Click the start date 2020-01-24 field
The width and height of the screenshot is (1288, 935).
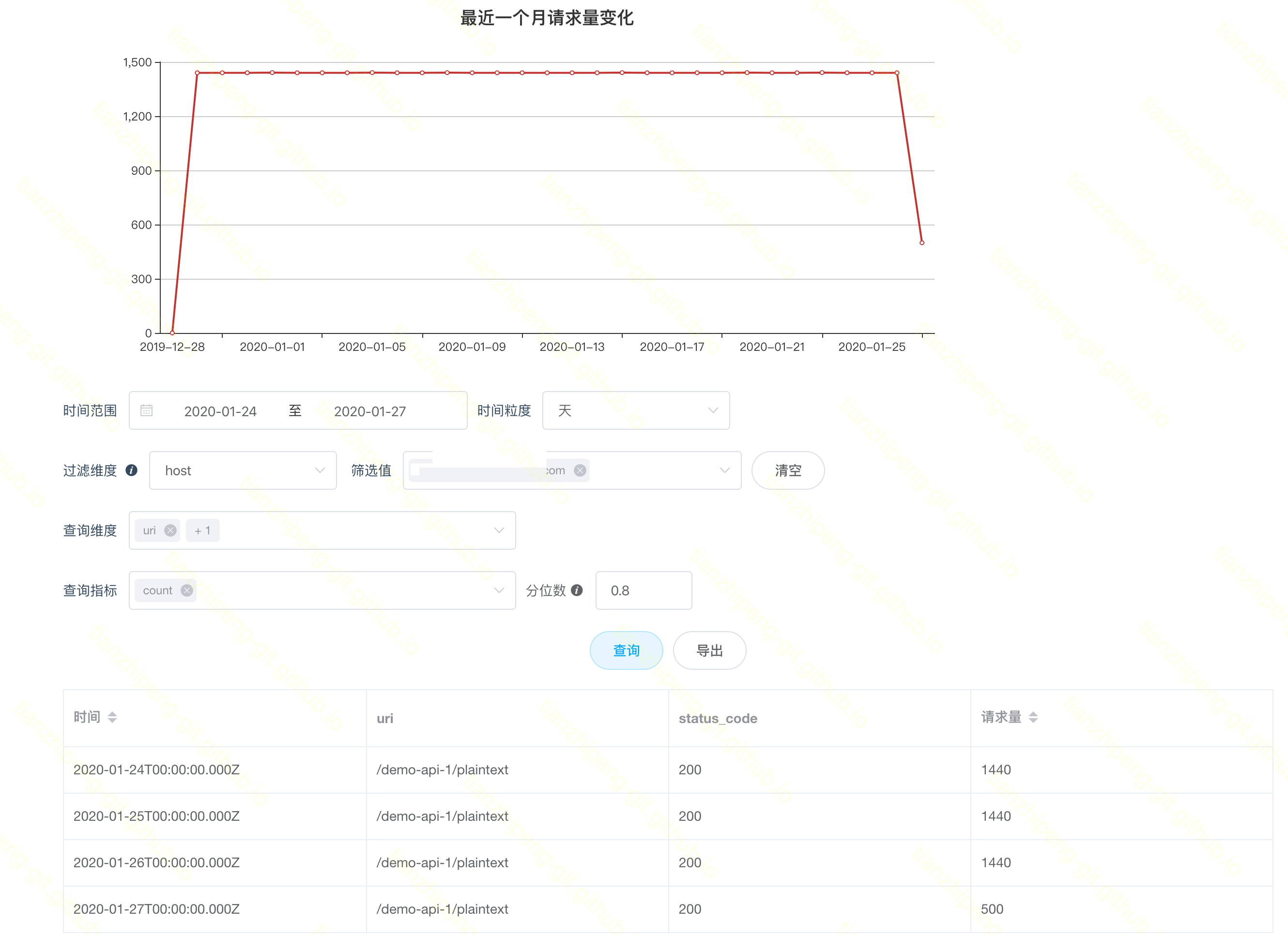point(220,411)
